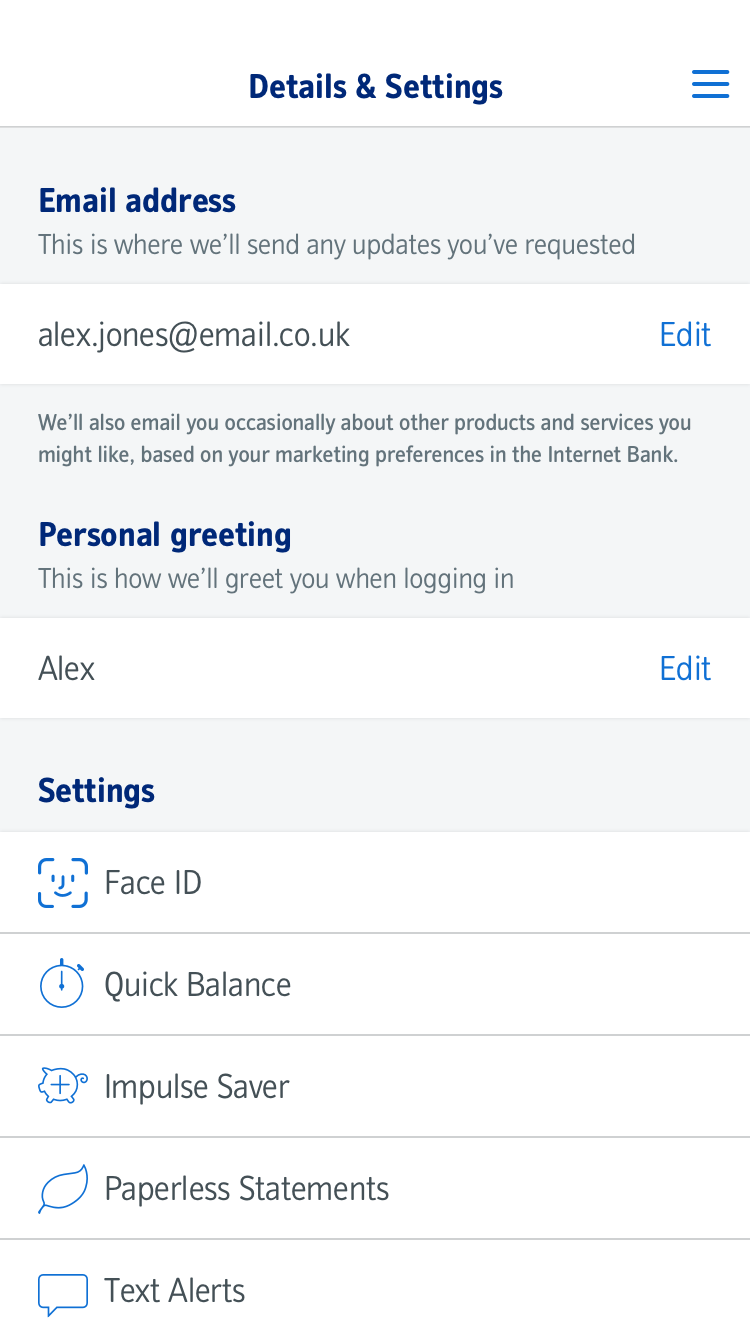Select the Impulse Saver label

click(197, 1087)
